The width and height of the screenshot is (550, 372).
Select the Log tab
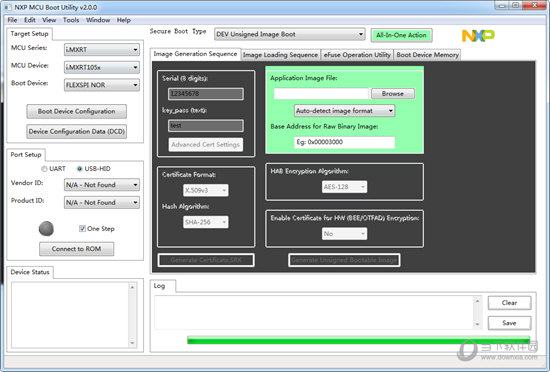point(163,286)
